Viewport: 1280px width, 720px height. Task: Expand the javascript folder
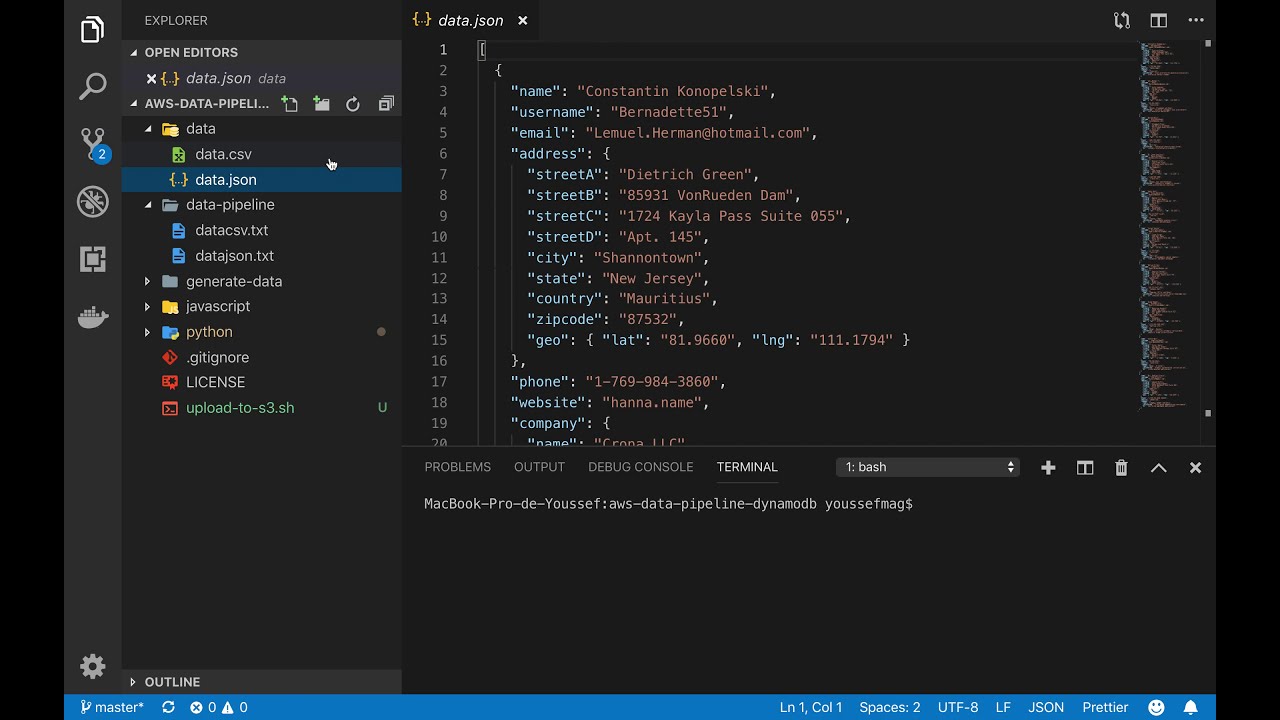tap(148, 306)
